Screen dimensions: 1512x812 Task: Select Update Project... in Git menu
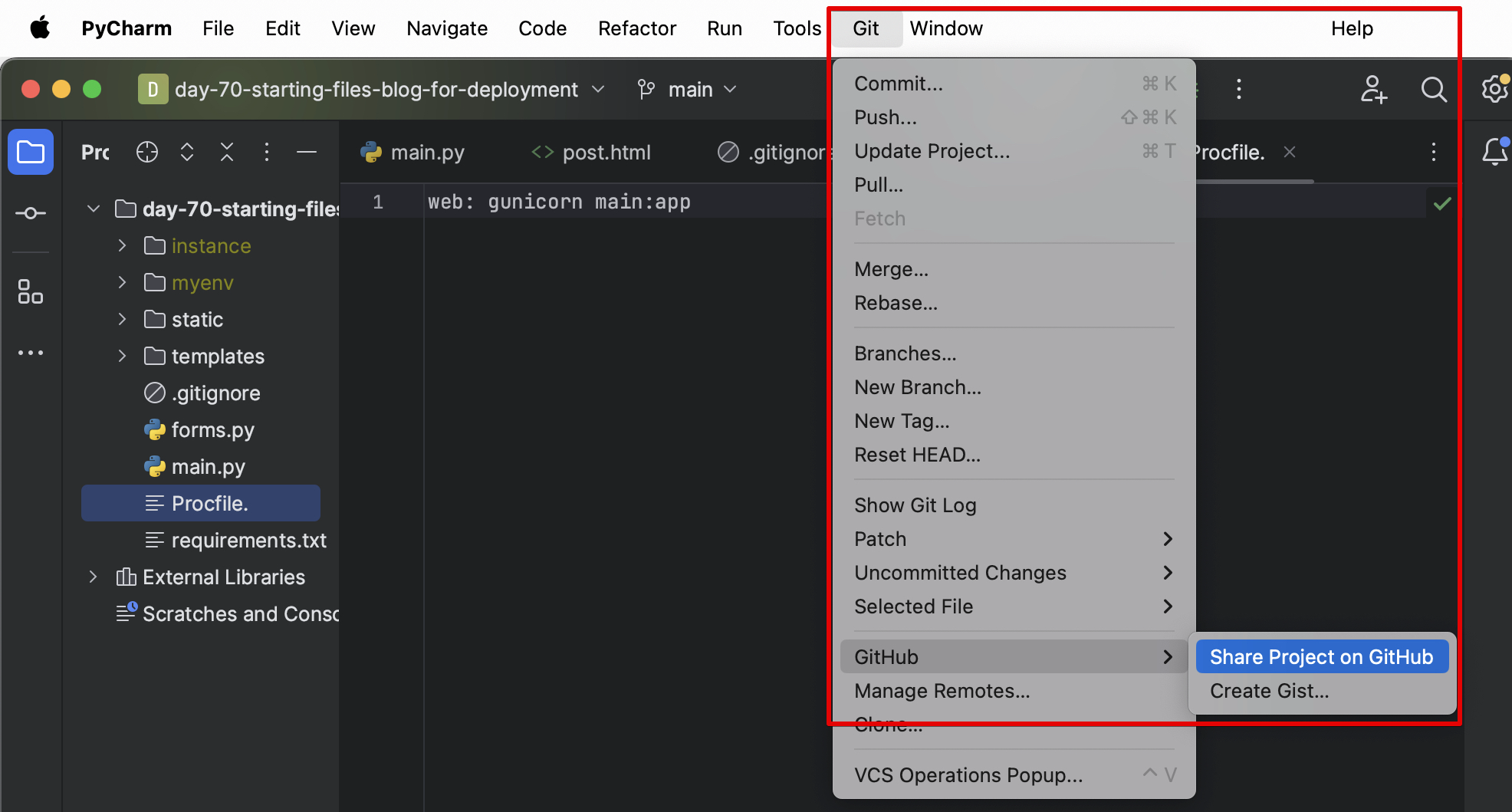coord(1014,151)
